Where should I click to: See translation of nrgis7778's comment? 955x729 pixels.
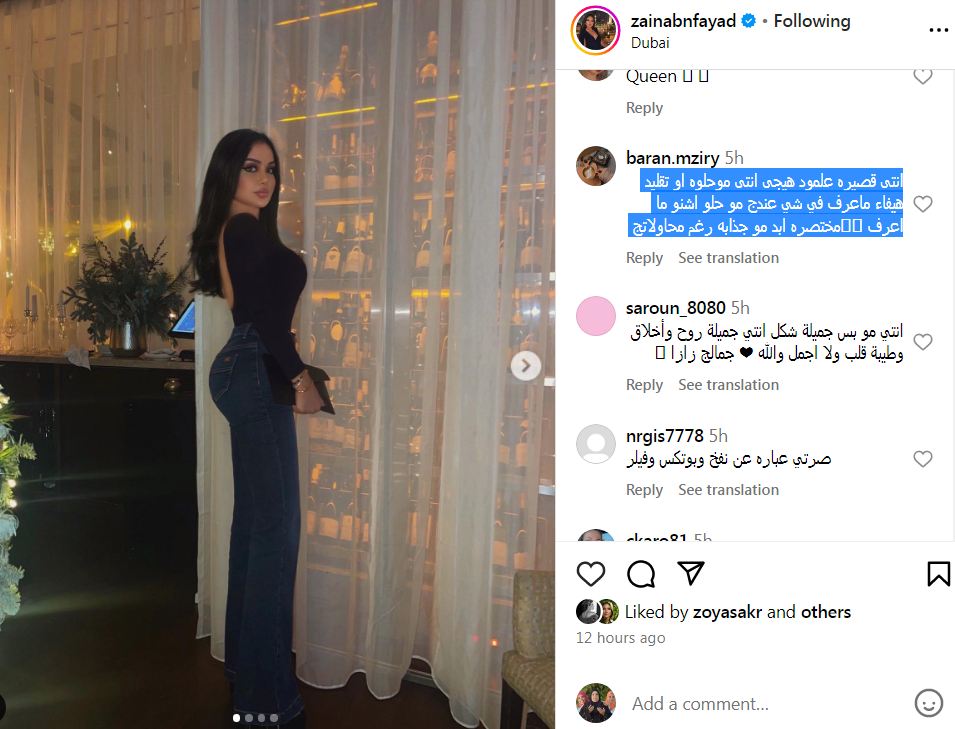pos(728,490)
